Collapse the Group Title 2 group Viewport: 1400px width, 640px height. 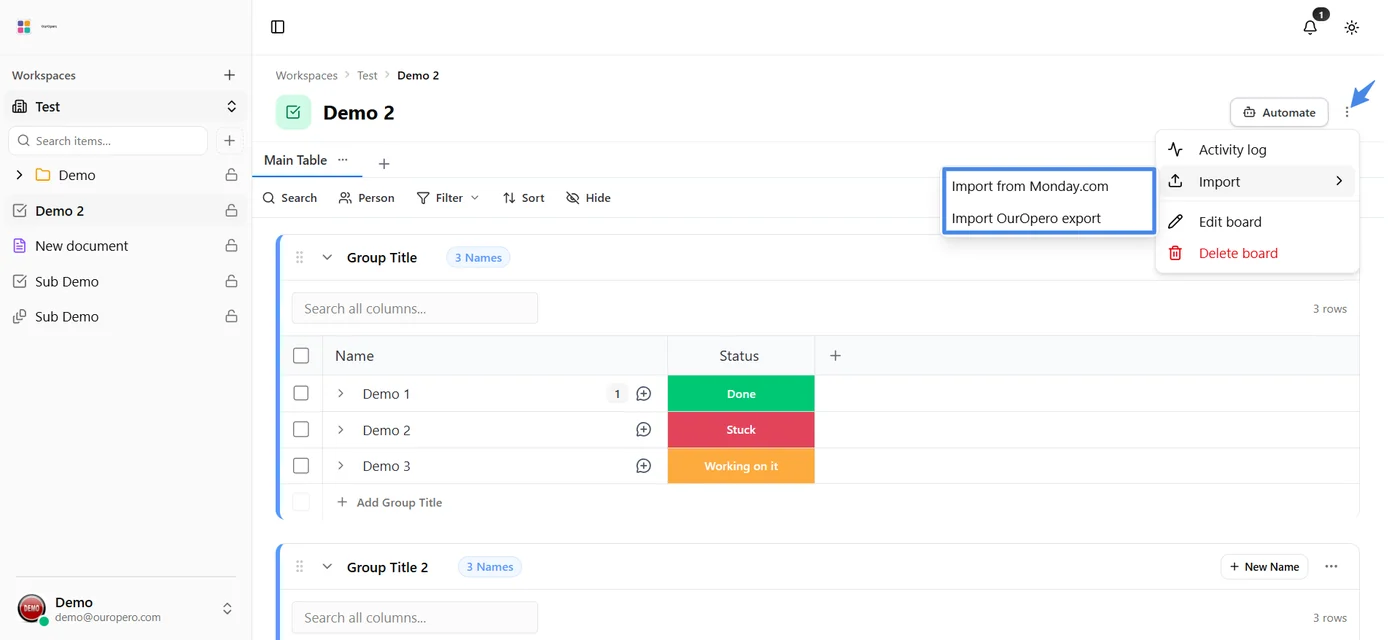click(x=327, y=567)
